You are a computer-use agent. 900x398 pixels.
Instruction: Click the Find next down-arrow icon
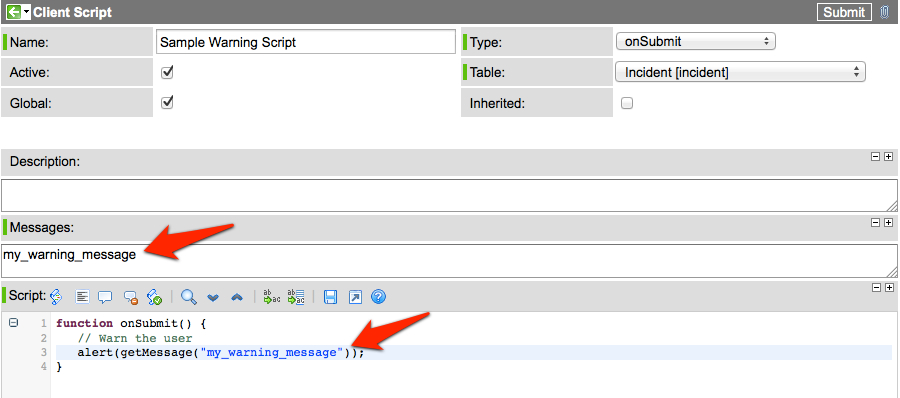click(x=214, y=297)
